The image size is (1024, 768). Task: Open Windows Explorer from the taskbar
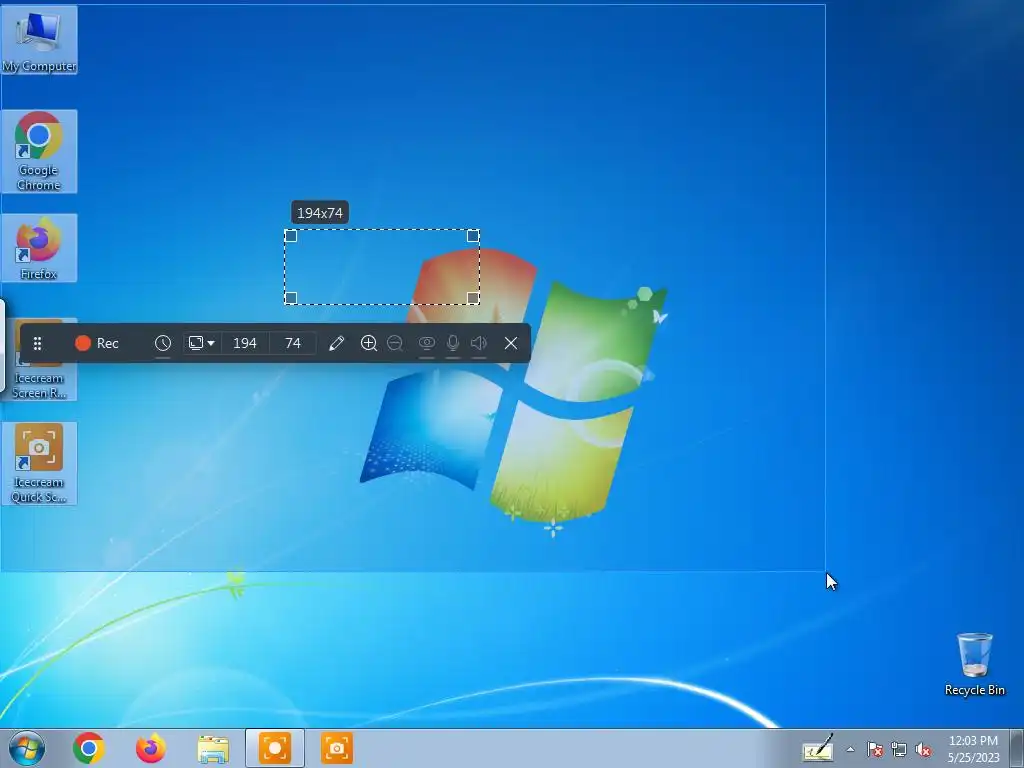point(213,748)
